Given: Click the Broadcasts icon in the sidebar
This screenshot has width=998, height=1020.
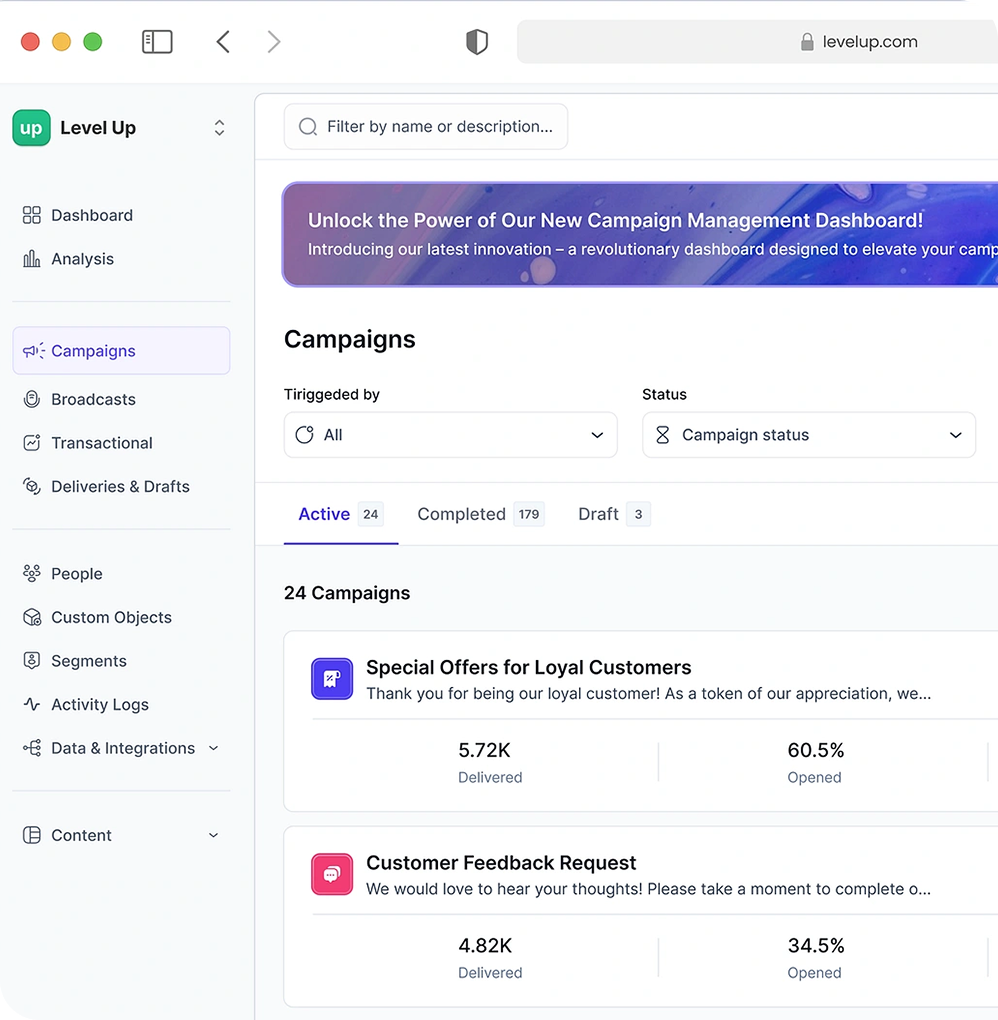Looking at the screenshot, I should coord(31,399).
